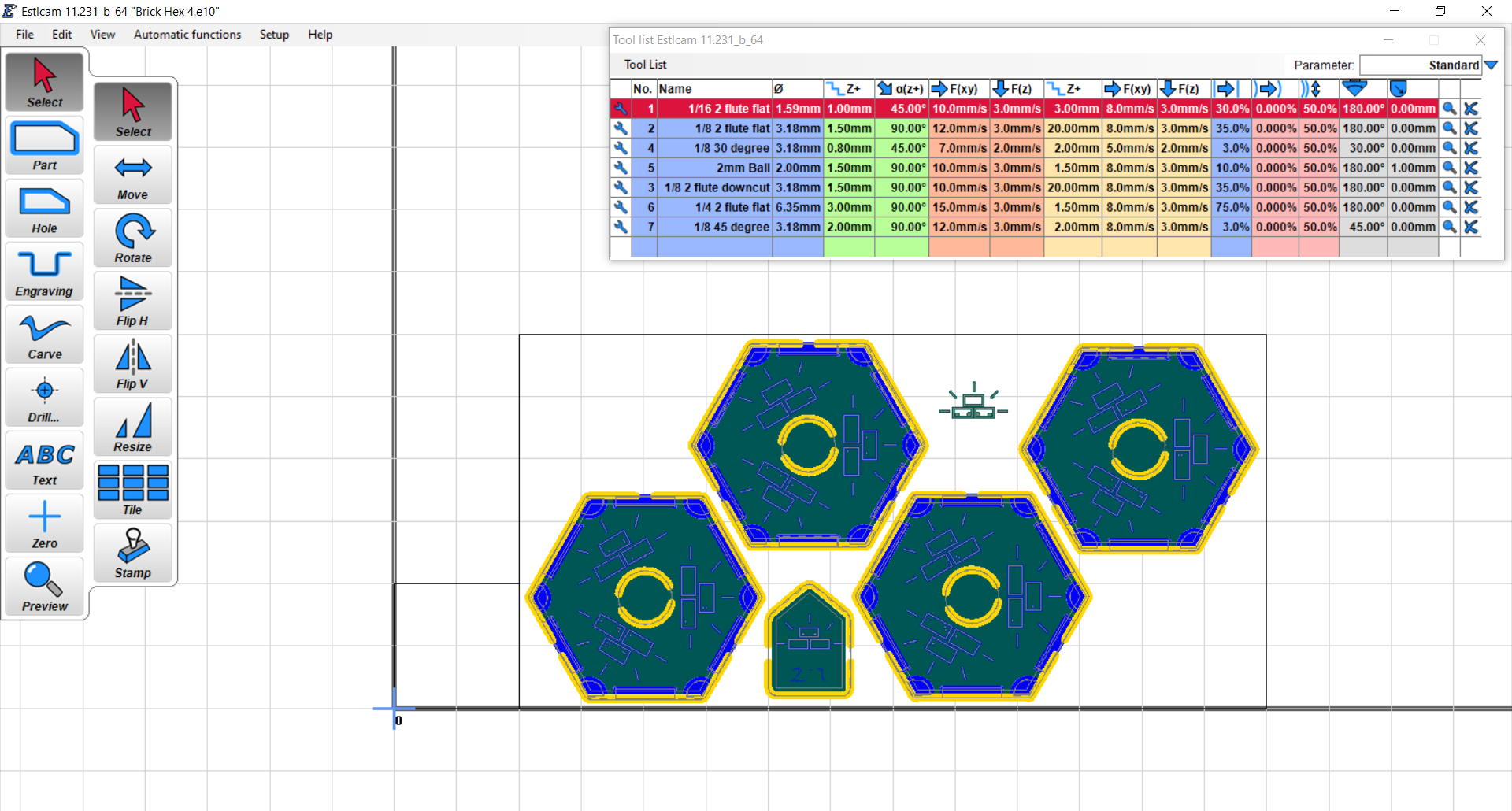Click the 1.00mm tip radius cell for 2mm Ball
The width and height of the screenshot is (1512, 811).
tap(1413, 168)
